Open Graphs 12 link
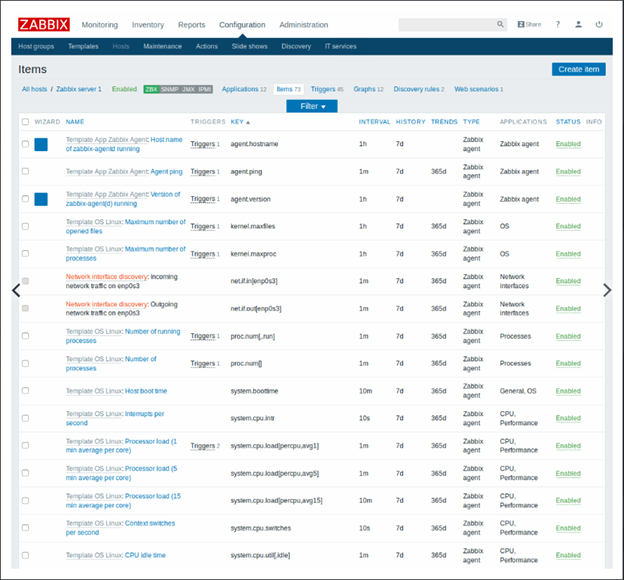 pyautogui.click(x=368, y=89)
